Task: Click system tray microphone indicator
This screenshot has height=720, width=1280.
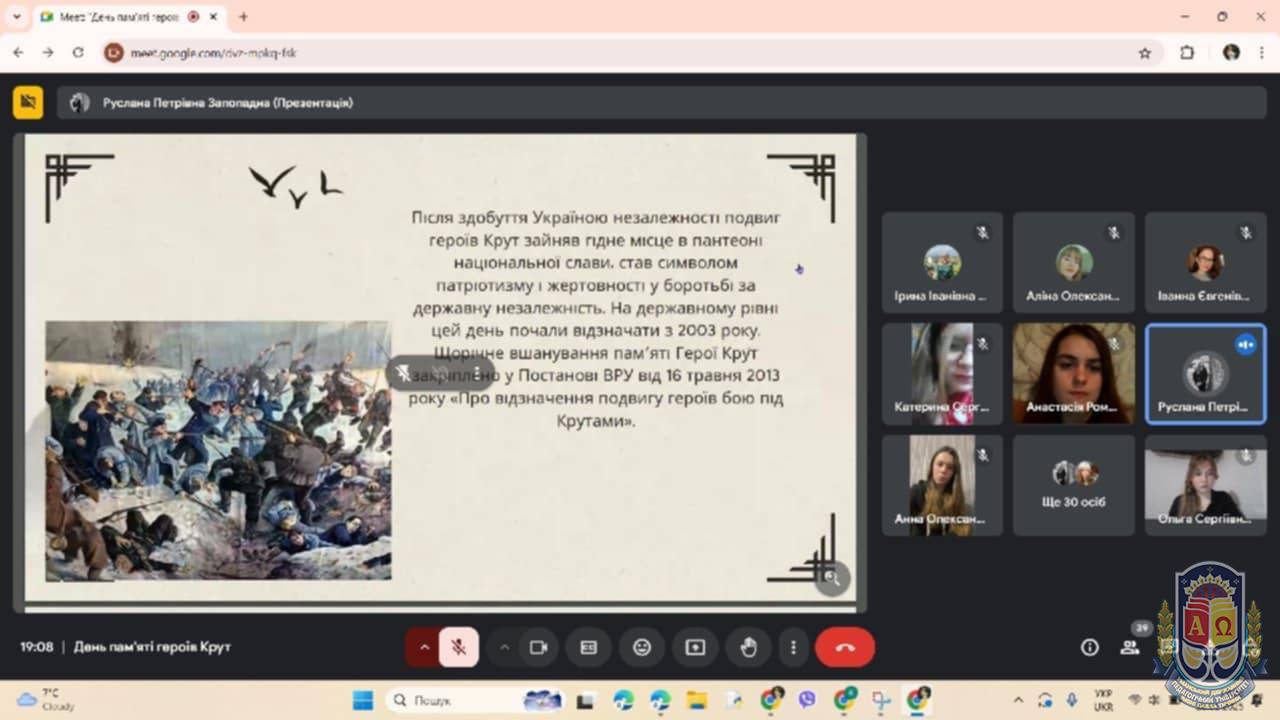Action: click(1071, 700)
